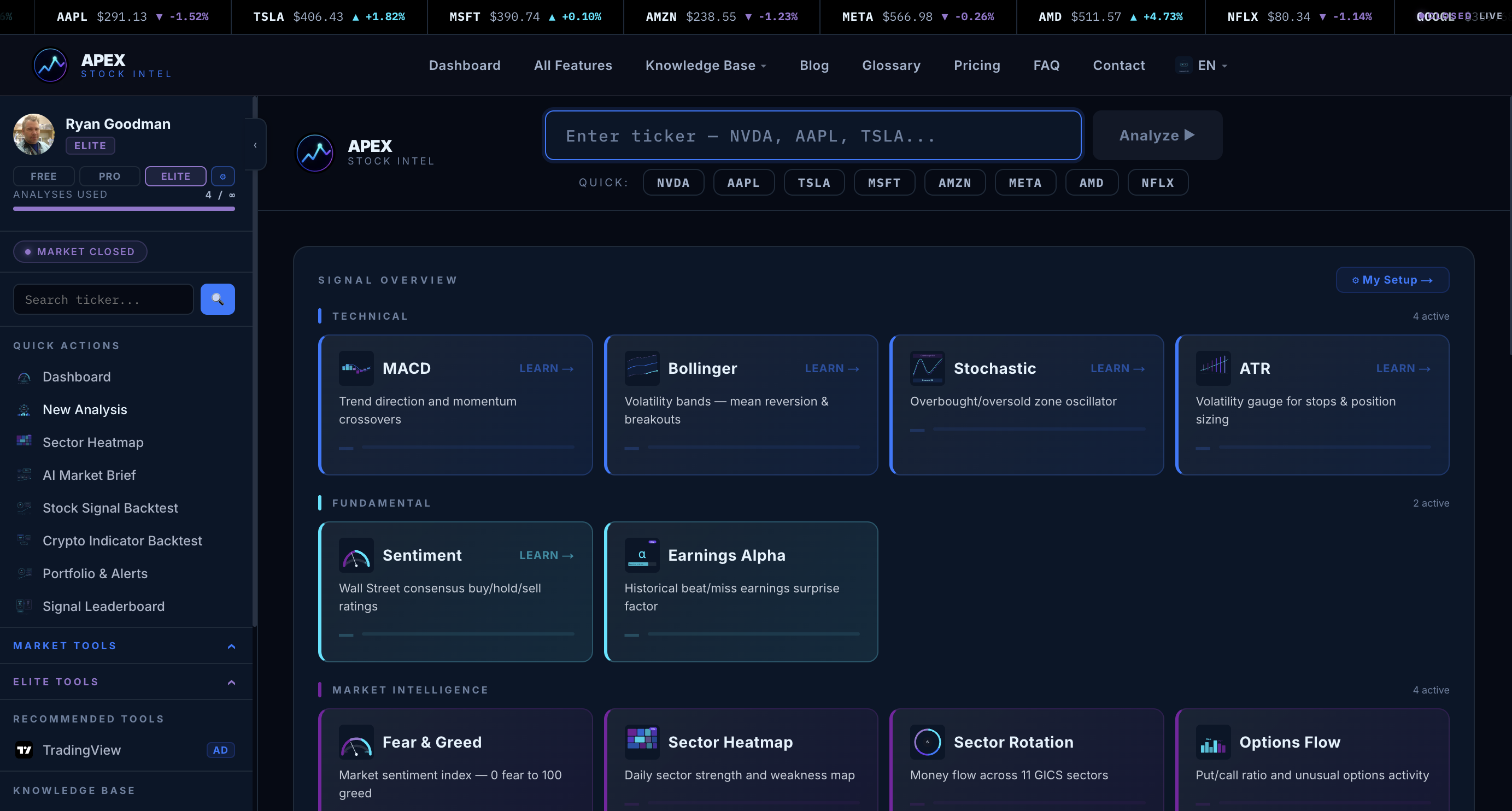The width and height of the screenshot is (1512, 811).
Task: Open the FAQ nav item
Action: coord(1047,65)
